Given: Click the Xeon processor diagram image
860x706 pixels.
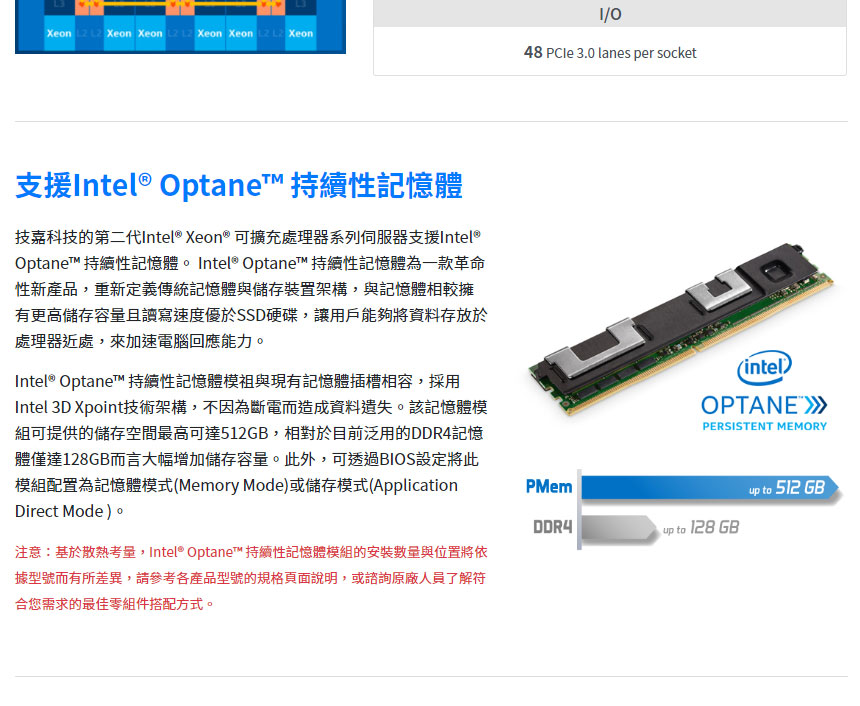Looking at the screenshot, I should click(180, 26).
